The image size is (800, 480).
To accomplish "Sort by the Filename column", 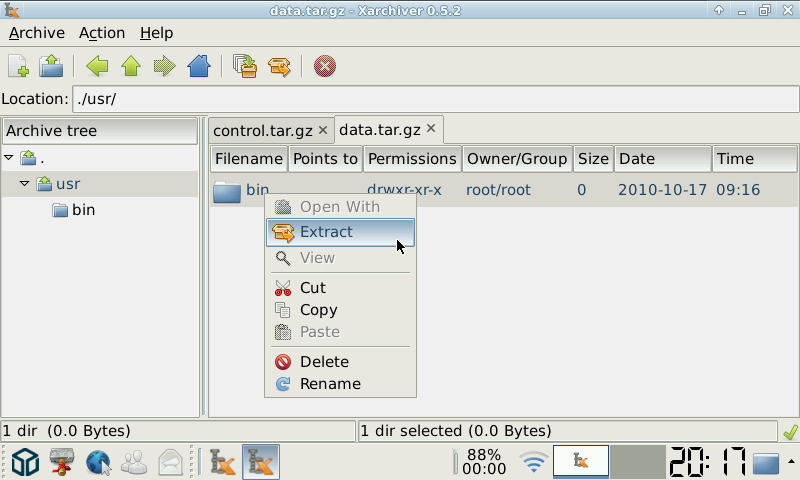I will click(249, 159).
